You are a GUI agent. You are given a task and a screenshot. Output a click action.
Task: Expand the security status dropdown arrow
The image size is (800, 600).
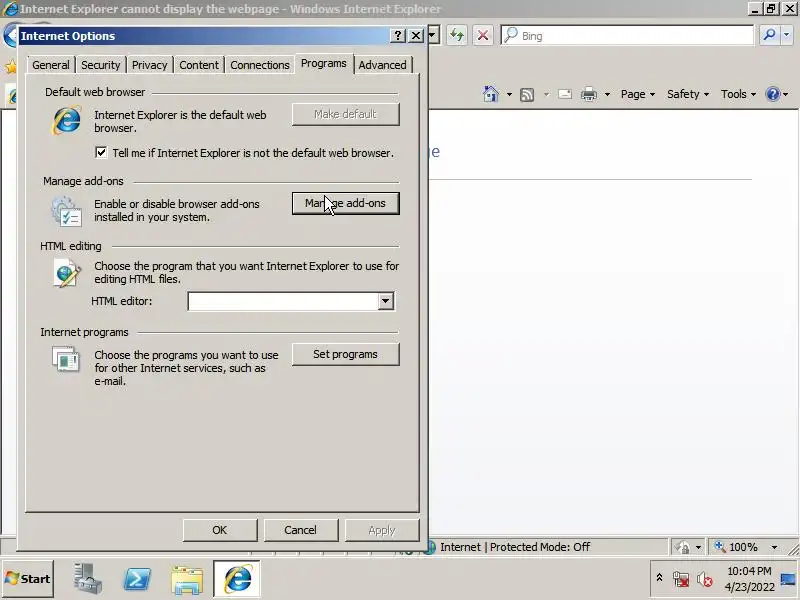pyautogui.click(x=698, y=547)
